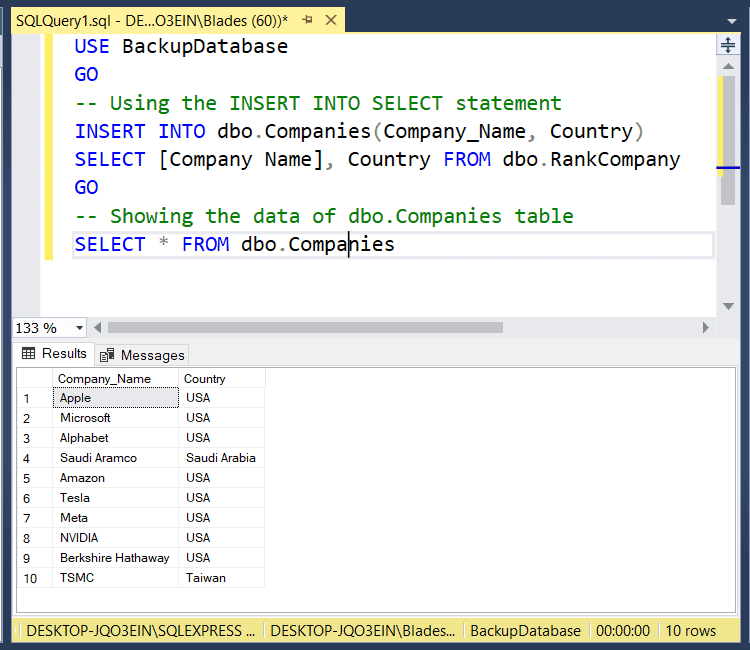
Task: Click the editor vertical scroll down arrow
Action: 728,306
